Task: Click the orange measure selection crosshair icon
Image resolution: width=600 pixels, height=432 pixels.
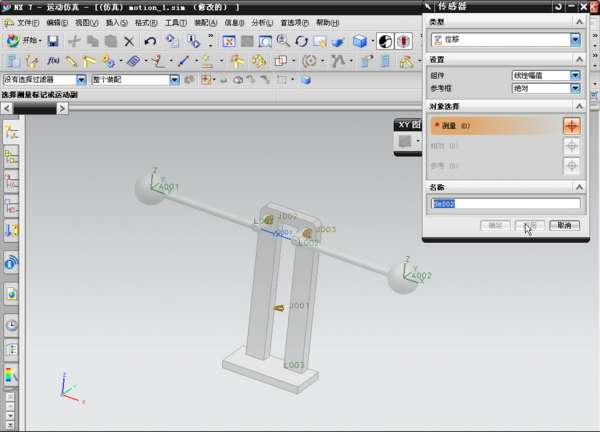Action: point(572,126)
